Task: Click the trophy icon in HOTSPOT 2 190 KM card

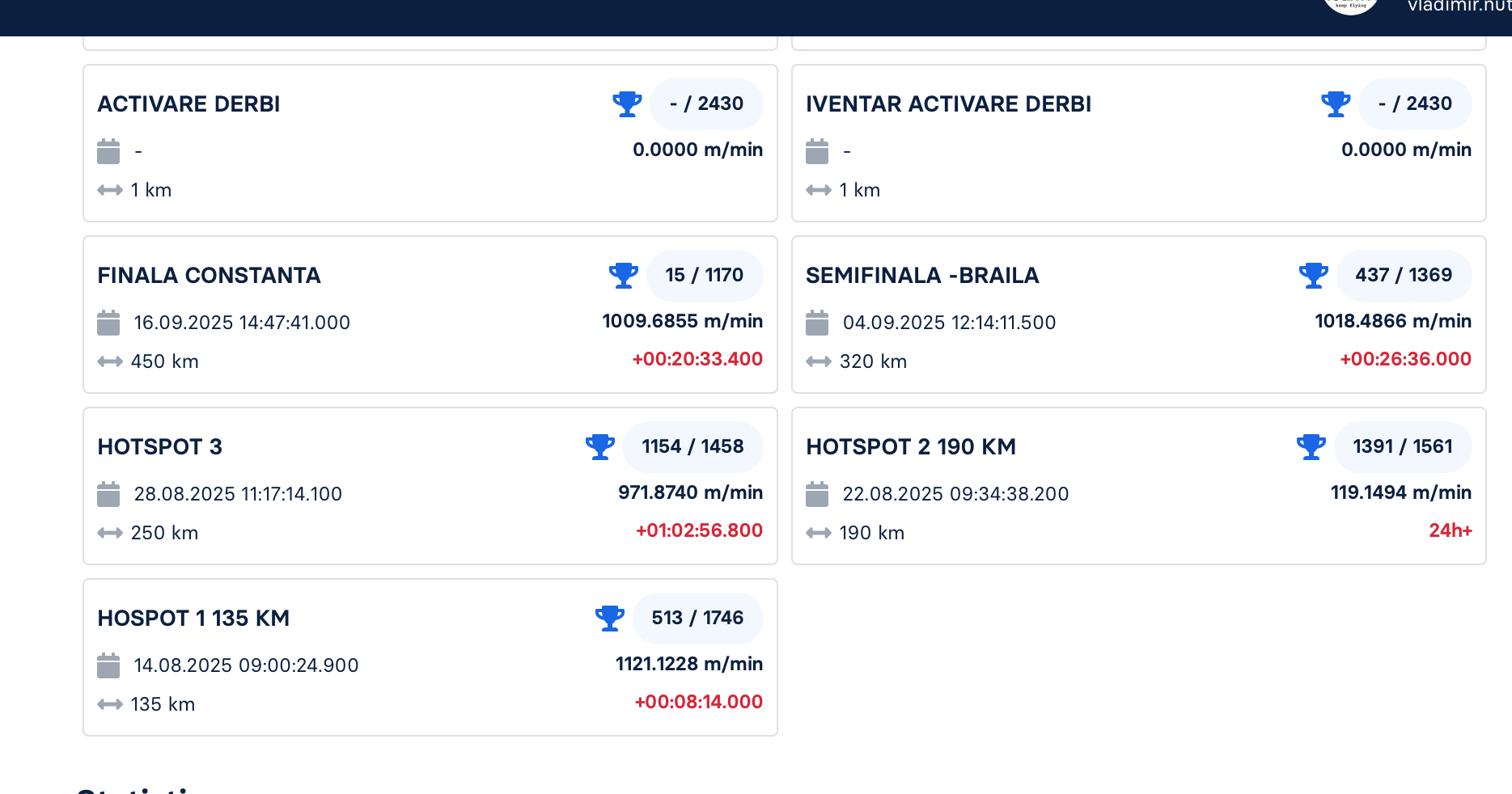Action: [x=1311, y=447]
